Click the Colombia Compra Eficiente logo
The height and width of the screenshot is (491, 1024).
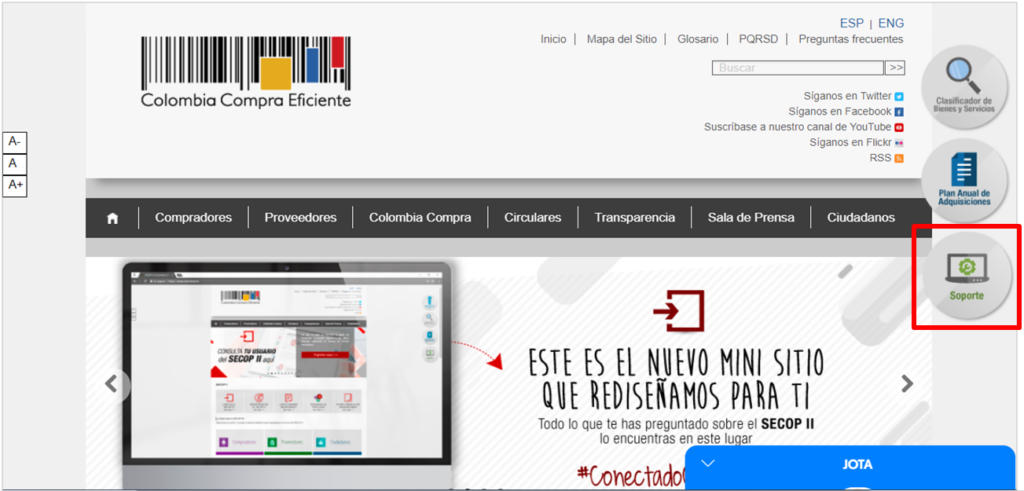click(246, 72)
